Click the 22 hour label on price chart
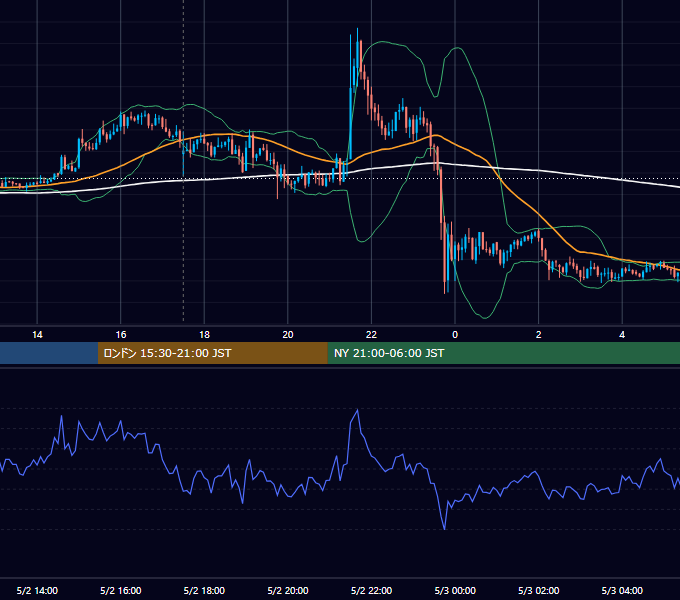Image resolution: width=680 pixels, height=600 pixels. tap(371, 335)
